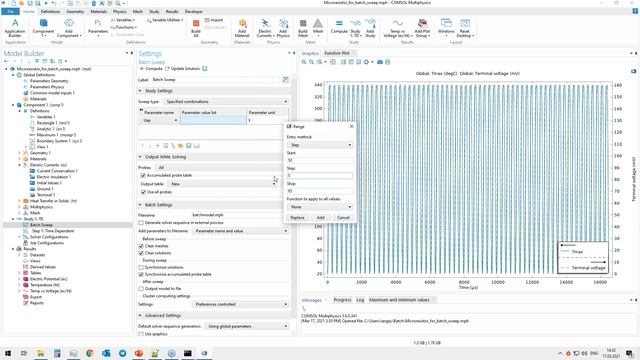Click the Compute button in Settings
Screen dimensions: 640x360
151,69
